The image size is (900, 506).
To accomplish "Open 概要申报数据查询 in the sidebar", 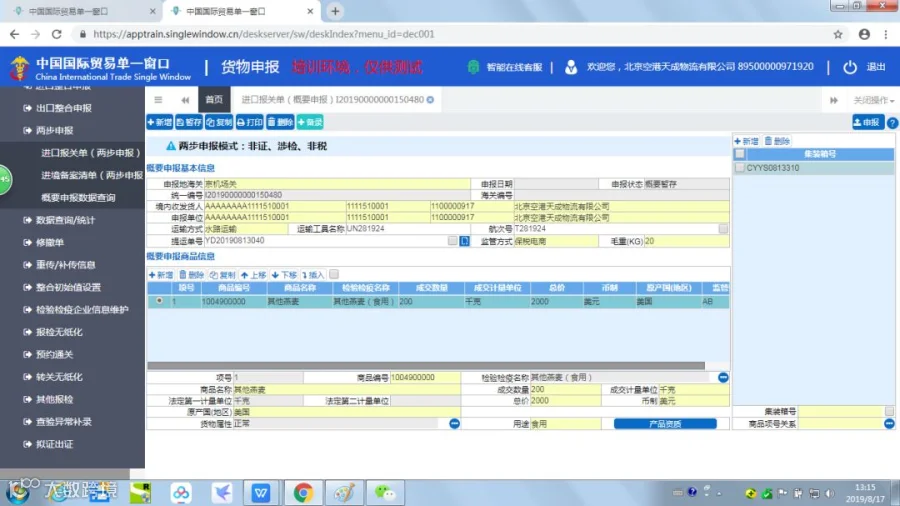I will 78,197.
